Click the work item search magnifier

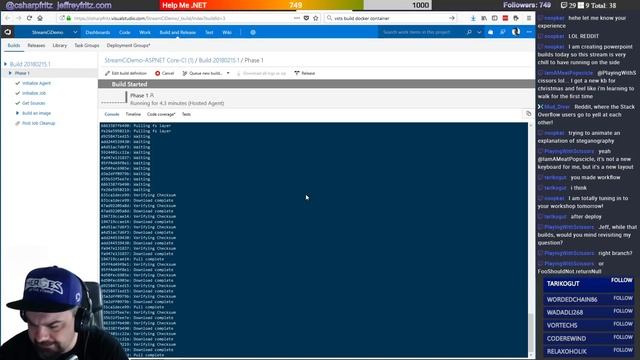[x=469, y=32]
